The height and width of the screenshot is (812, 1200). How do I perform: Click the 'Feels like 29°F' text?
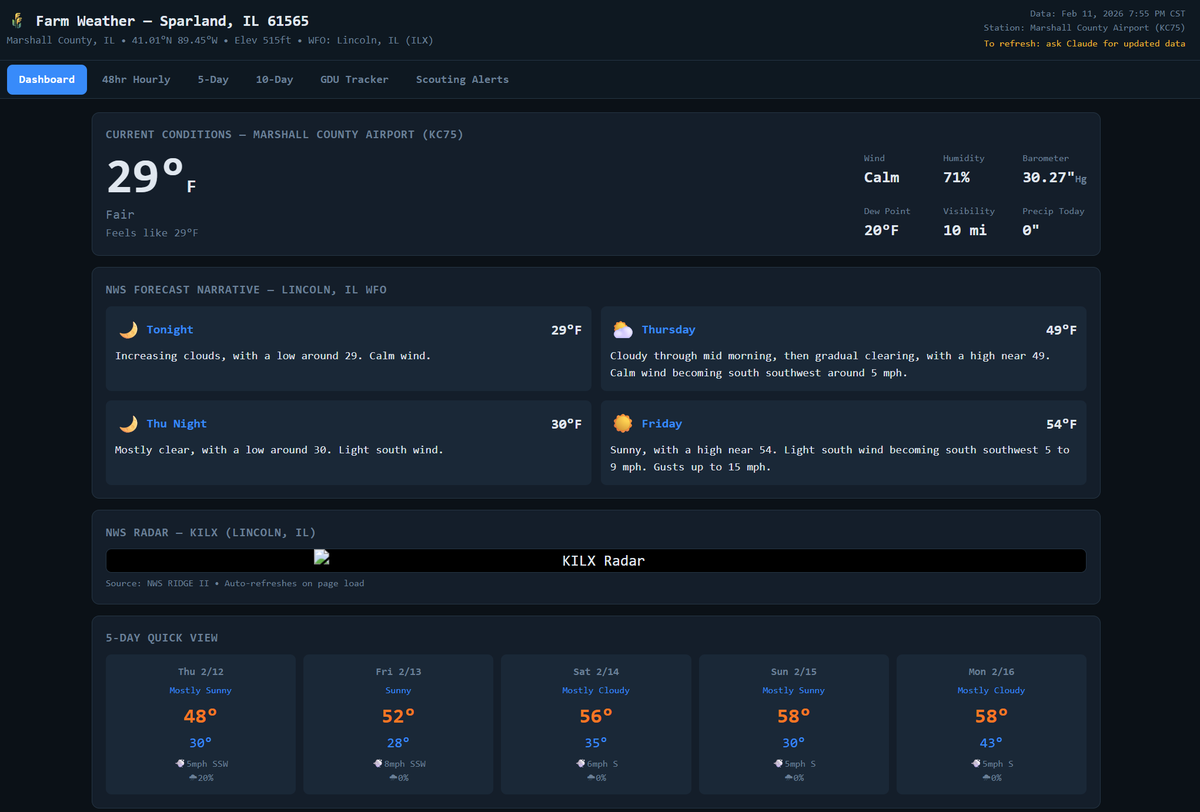tap(152, 233)
